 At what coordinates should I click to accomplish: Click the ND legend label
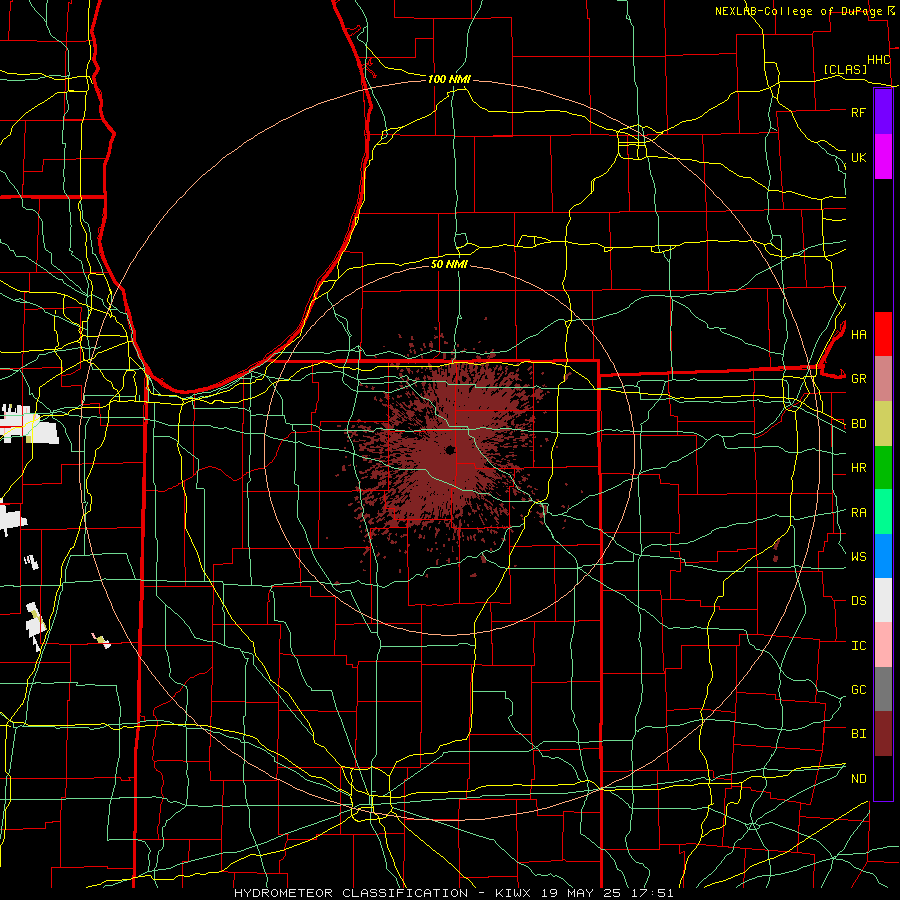click(x=859, y=779)
